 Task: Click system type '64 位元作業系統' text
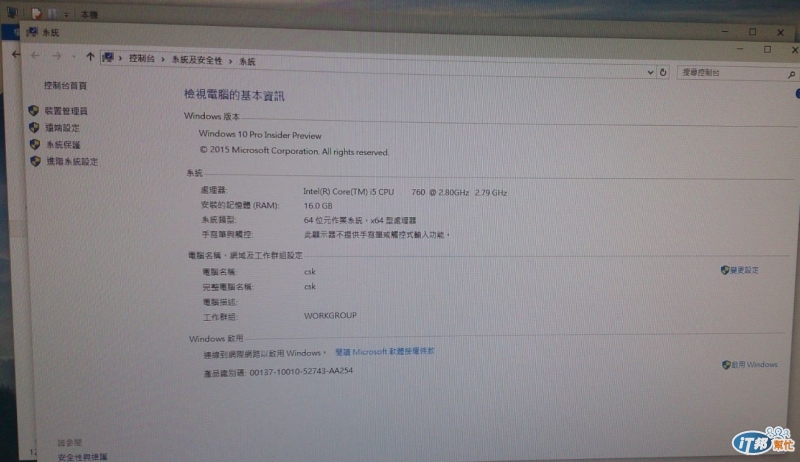(333, 221)
